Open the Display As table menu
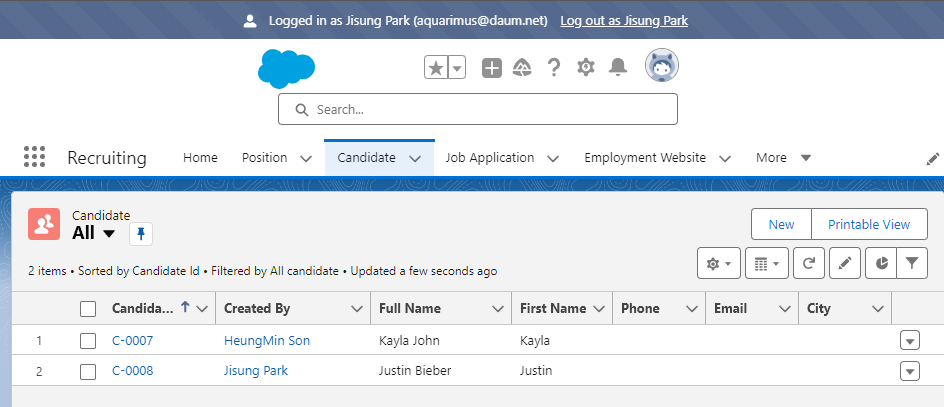The height and width of the screenshot is (407, 944). [767, 263]
